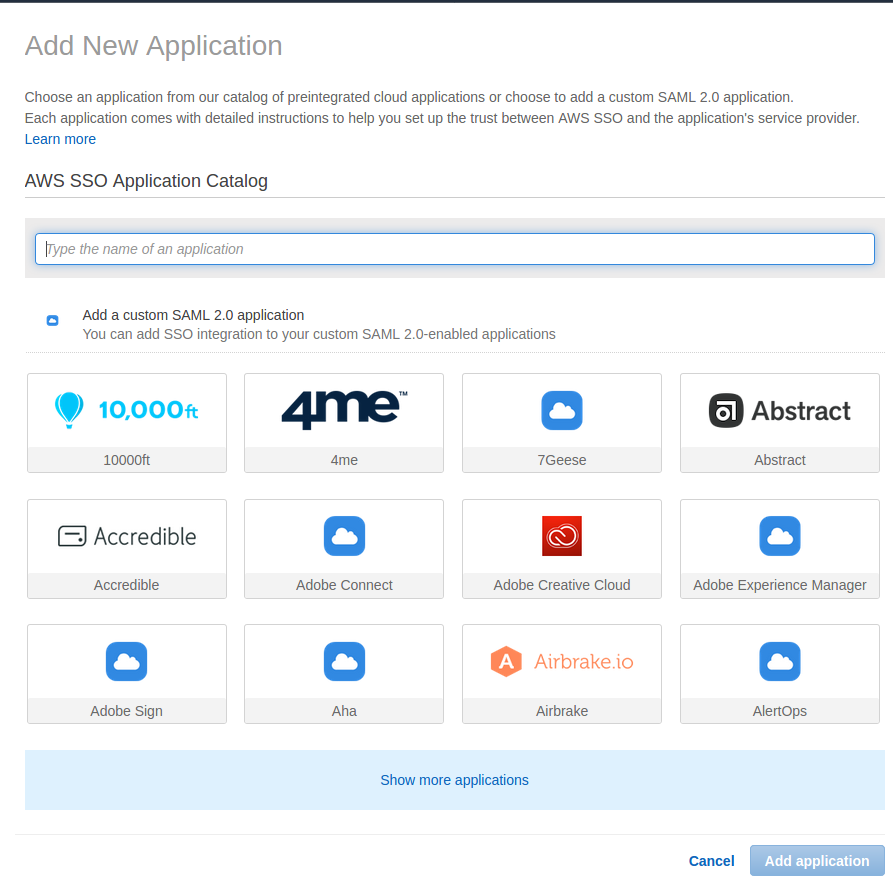Screen dimensions: 893x881
Task: Select the 10000ft application icon
Action: [x=126, y=410]
